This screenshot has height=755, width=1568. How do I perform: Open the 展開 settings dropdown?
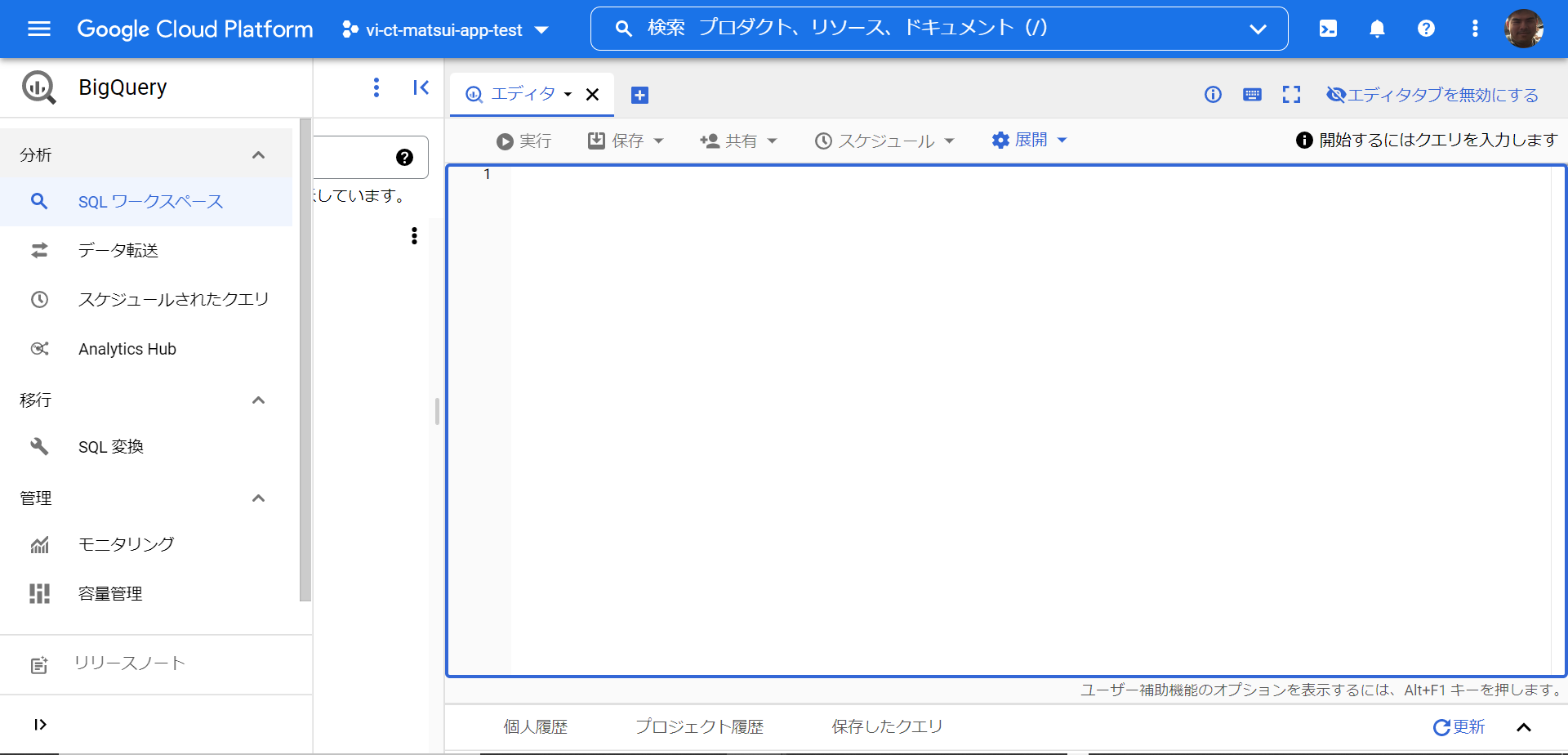tap(1029, 141)
